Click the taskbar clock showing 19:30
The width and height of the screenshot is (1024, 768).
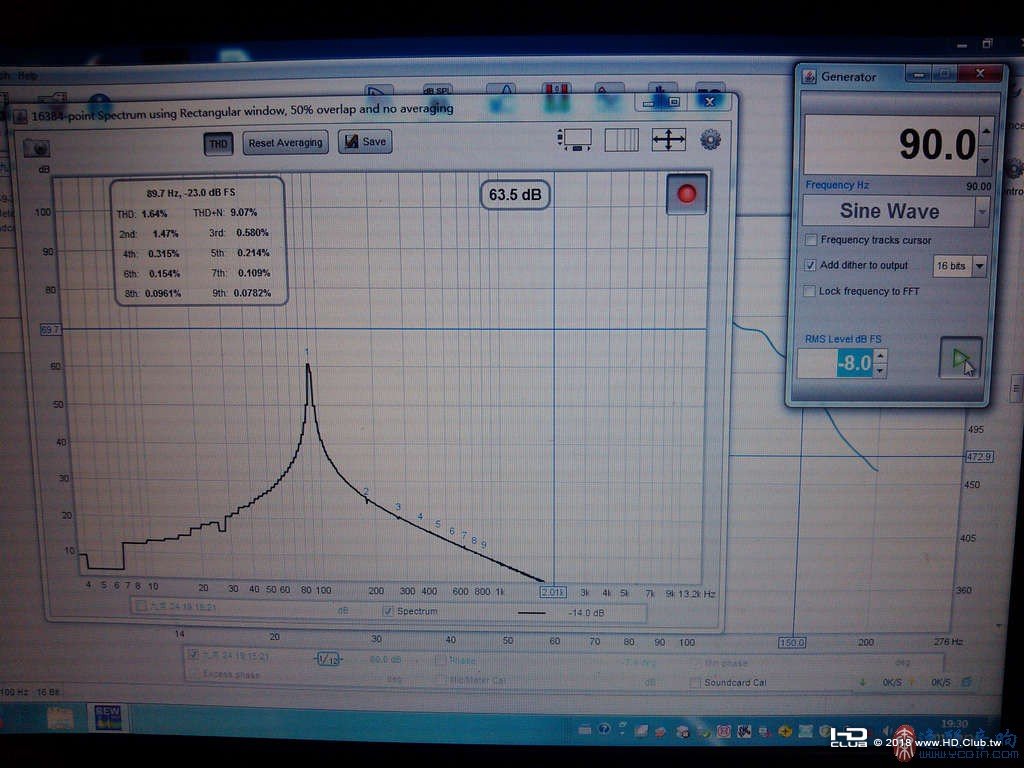tap(954, 724)
